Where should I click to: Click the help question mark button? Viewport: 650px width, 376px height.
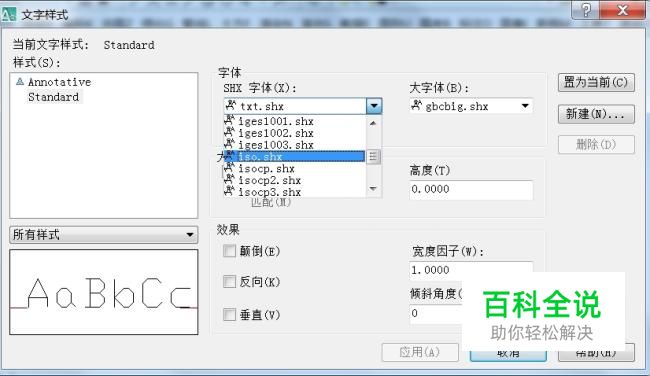[585, 10]
